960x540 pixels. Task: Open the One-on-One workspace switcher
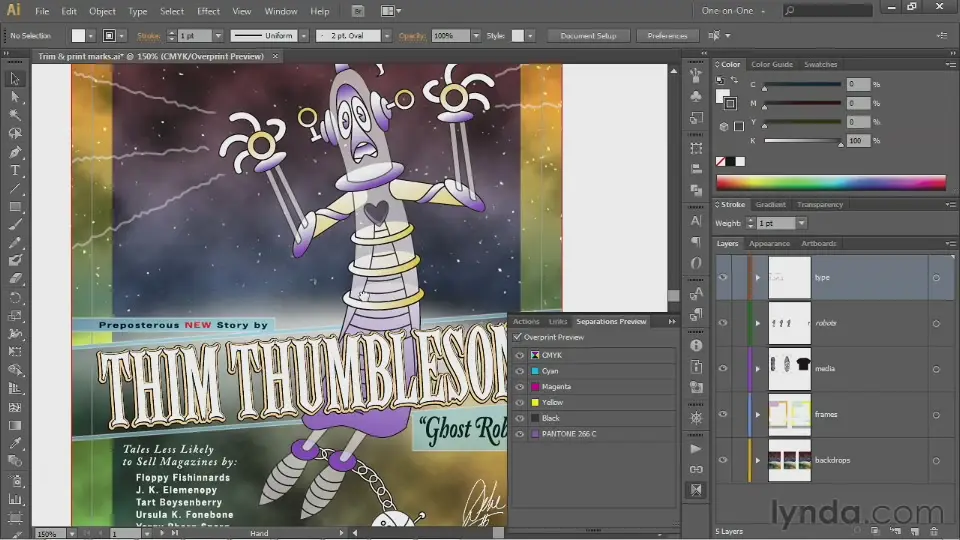pos(733,11)
